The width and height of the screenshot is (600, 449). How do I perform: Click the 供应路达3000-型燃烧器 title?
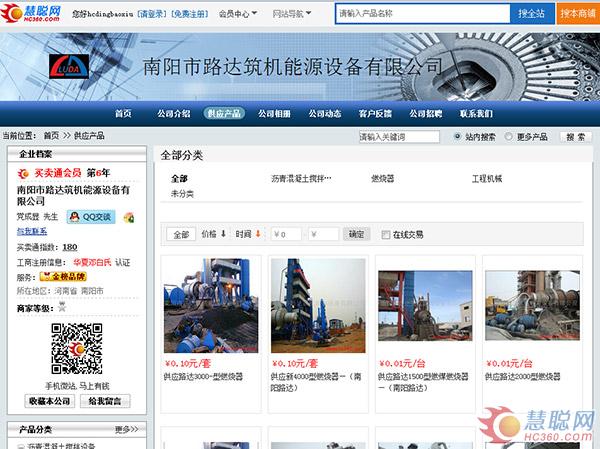click(x=203, y=377)
